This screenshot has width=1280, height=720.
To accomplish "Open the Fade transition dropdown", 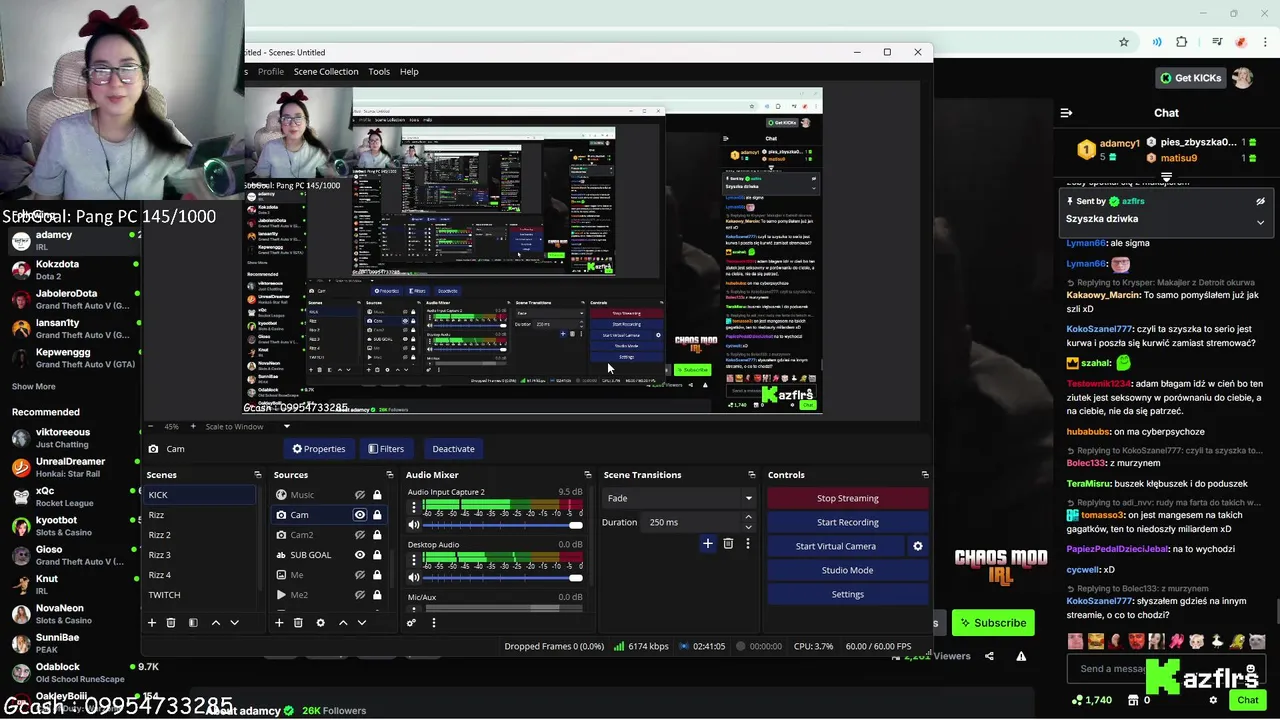I will click(x=679, y=498).
